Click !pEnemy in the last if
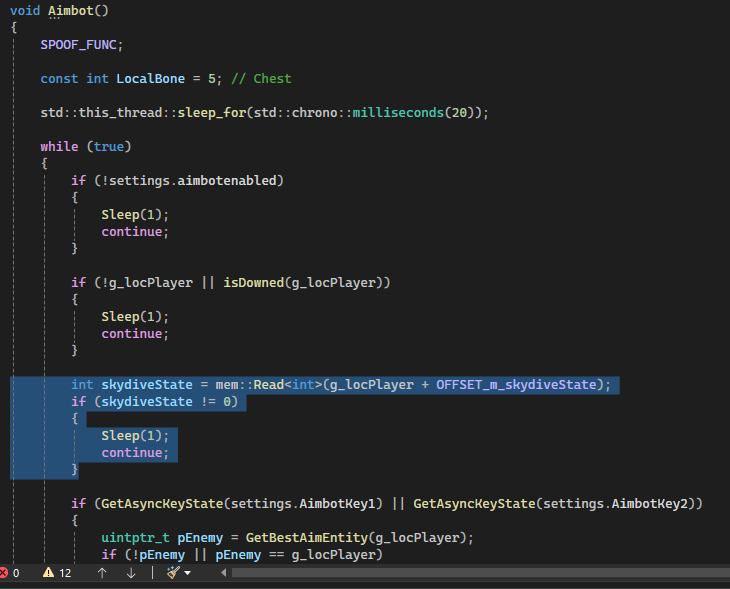 click(158, 555)
